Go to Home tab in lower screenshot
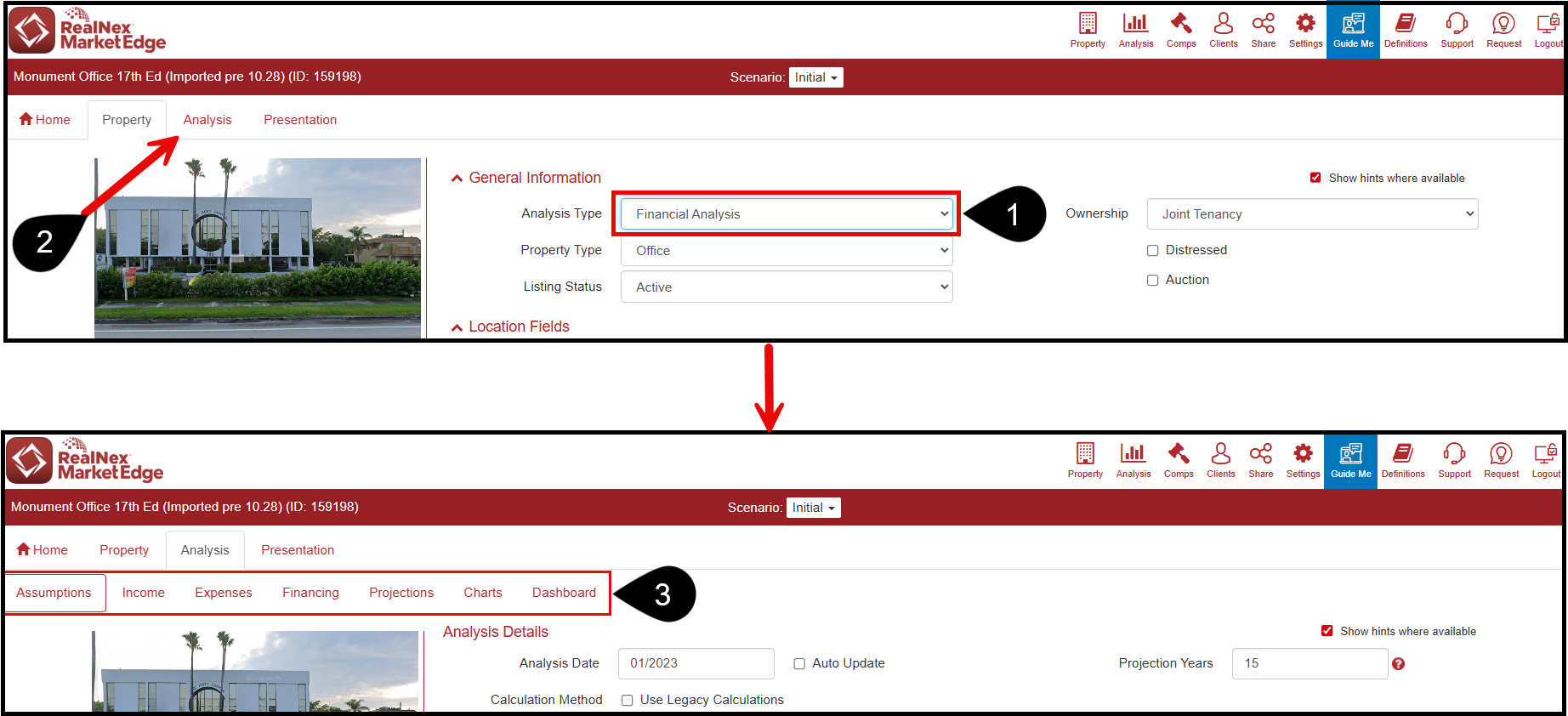The width and height of the screenshot is (1568, 716). 43,550
